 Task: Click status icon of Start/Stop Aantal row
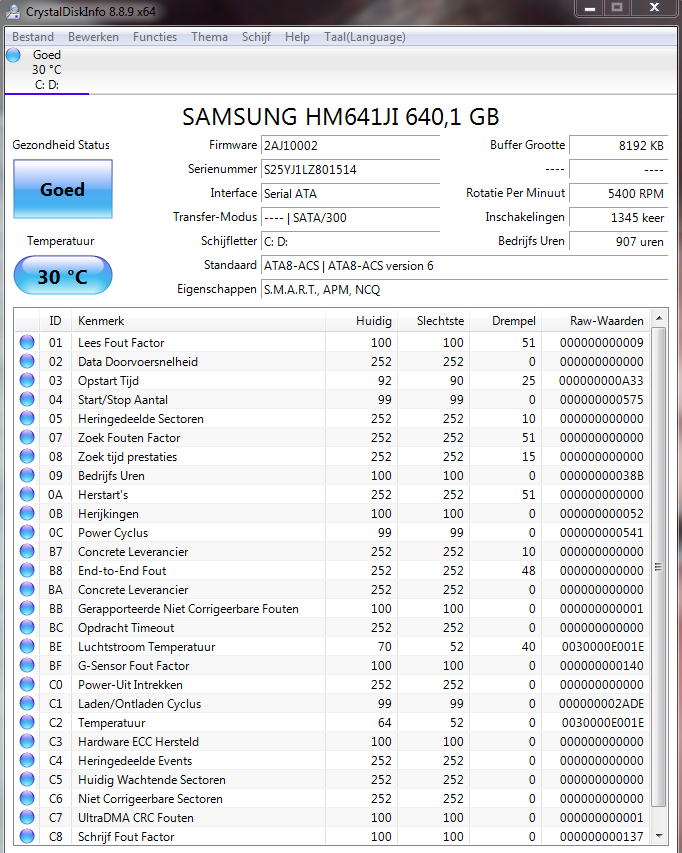[27, 399]
